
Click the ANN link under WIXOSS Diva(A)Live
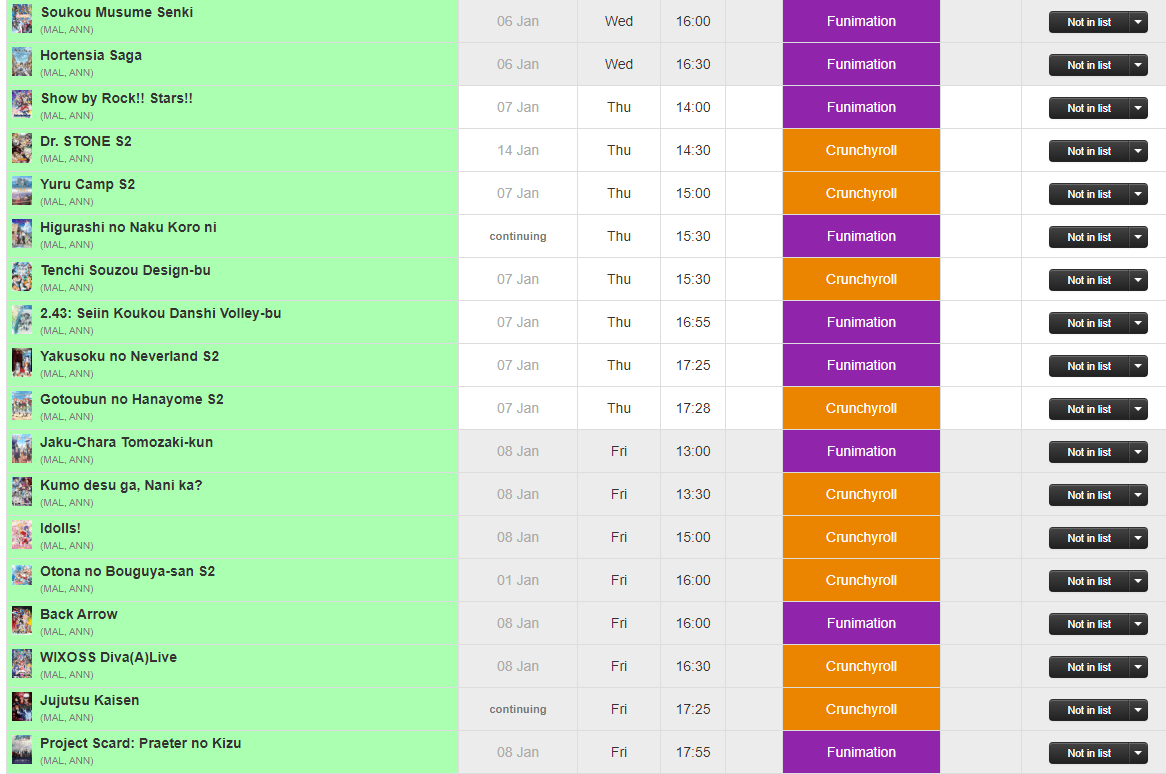(x=80, y=675)
